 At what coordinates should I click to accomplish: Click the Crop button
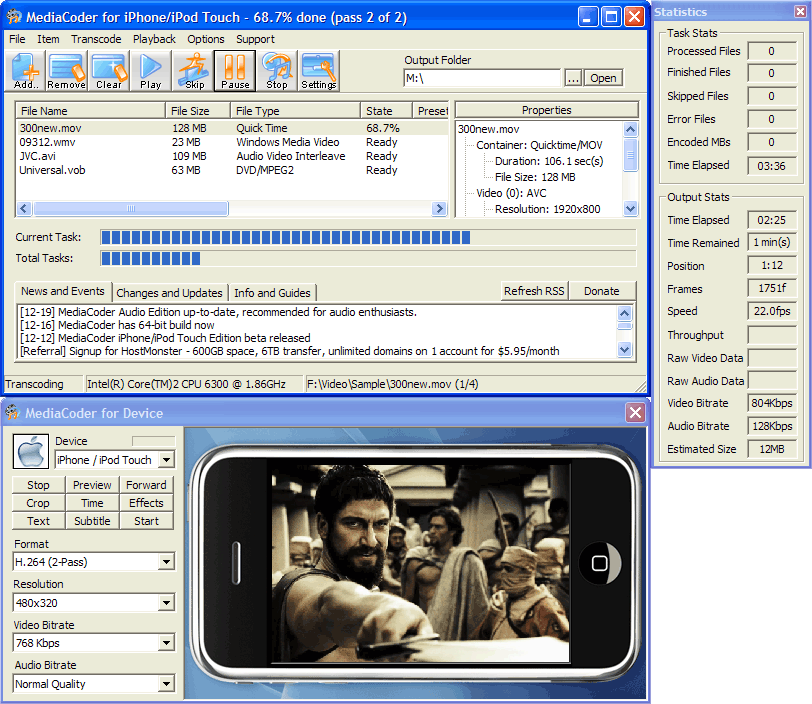38,503
